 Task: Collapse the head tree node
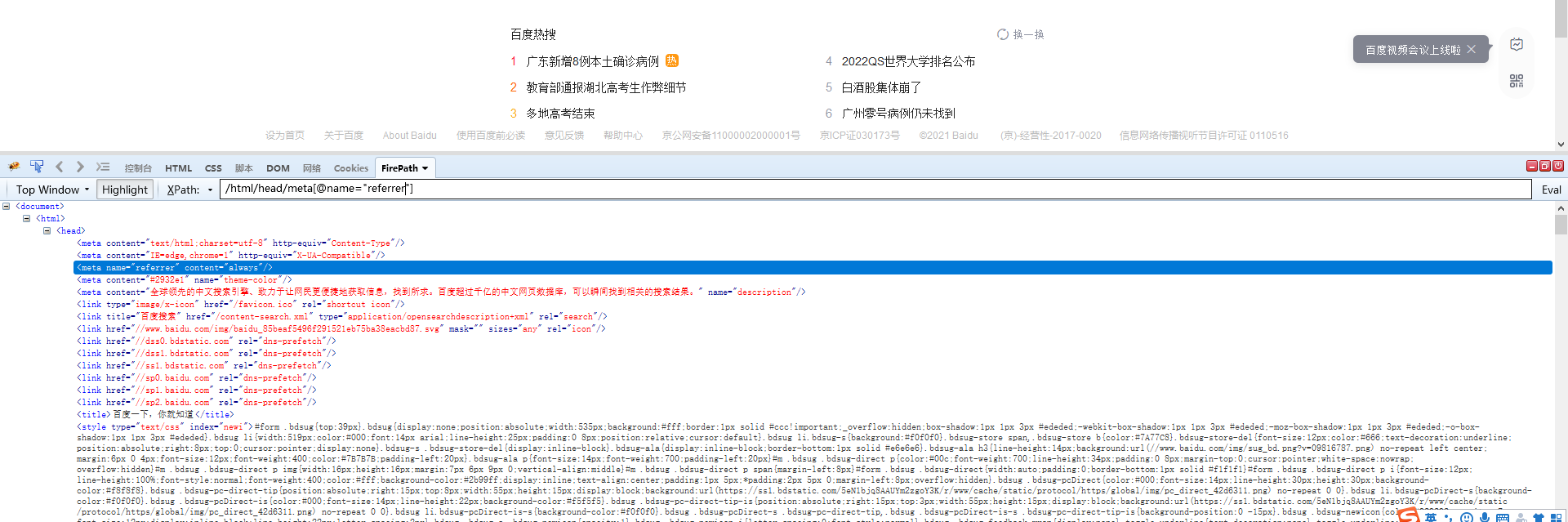click(47, 231)
